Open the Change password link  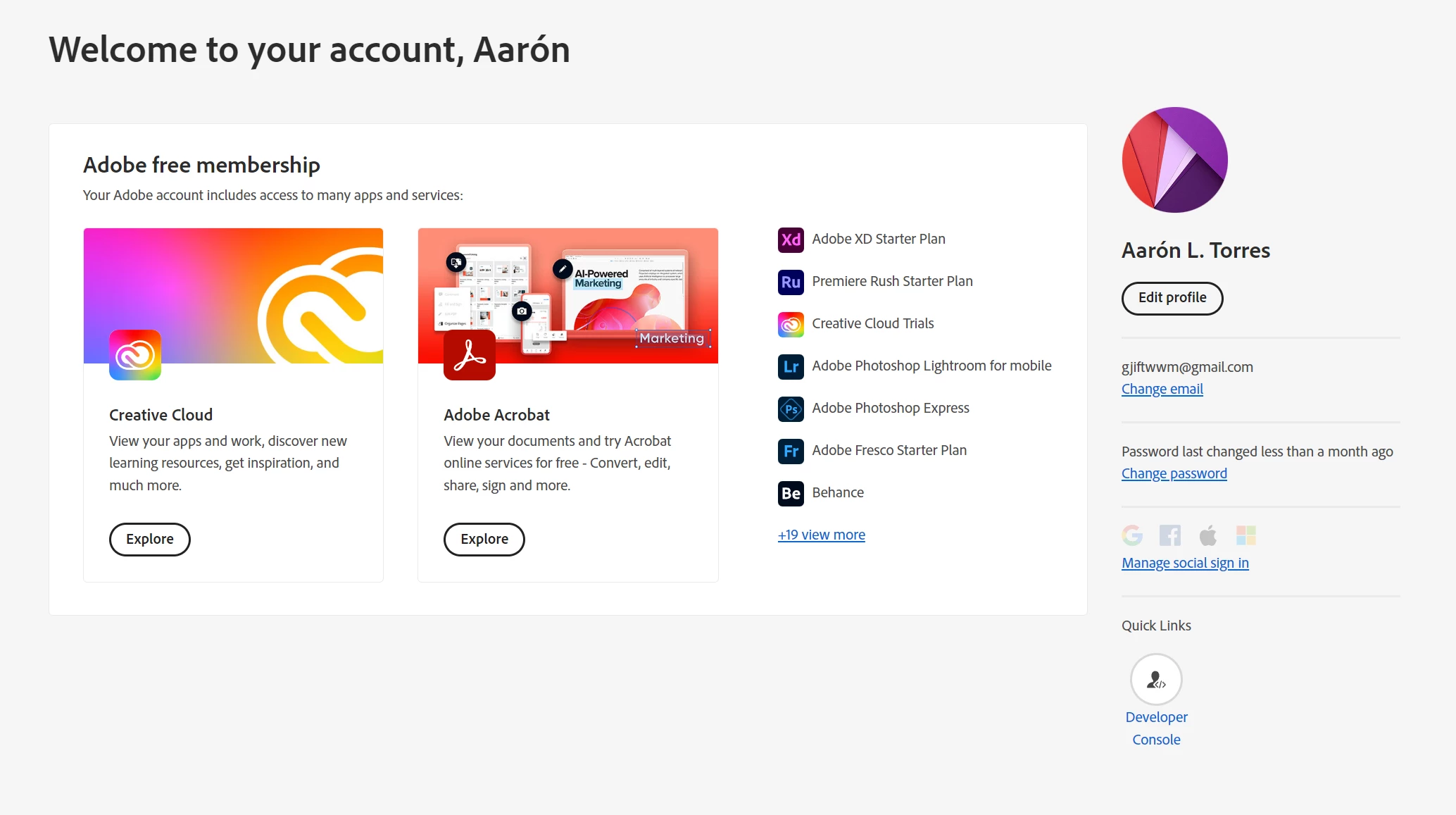[1174, 473]
